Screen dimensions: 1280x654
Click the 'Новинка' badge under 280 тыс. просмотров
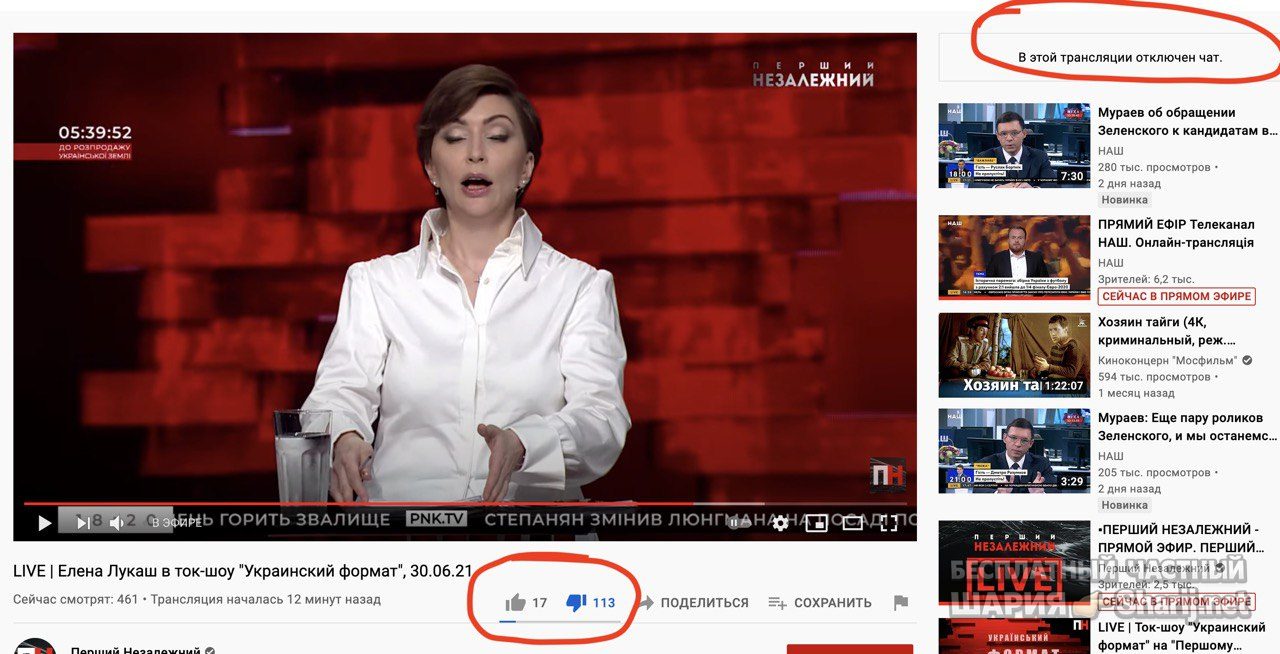tap(1124, 200)
